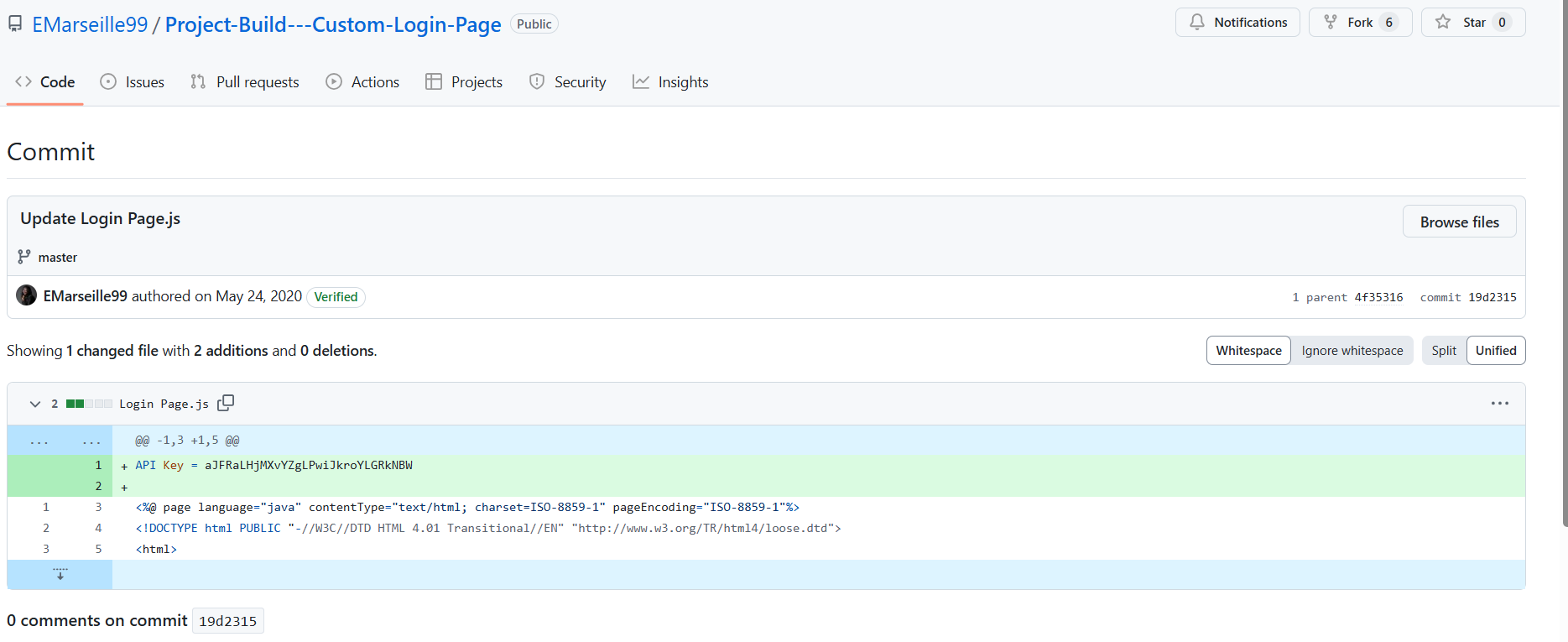1568x642 pixels.
Task: Open the file options three-dots menu
Action: (1499, 404)
